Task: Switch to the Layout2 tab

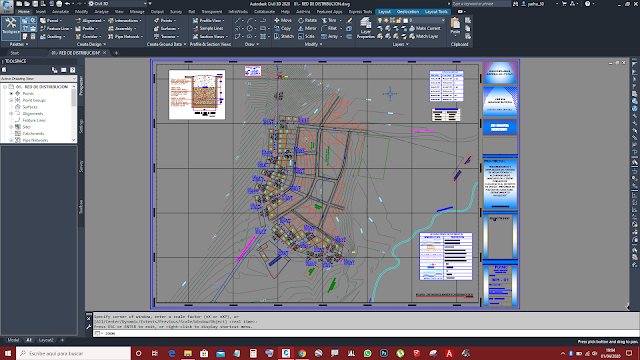Action: pyautogui.click(x=46, y=340)
